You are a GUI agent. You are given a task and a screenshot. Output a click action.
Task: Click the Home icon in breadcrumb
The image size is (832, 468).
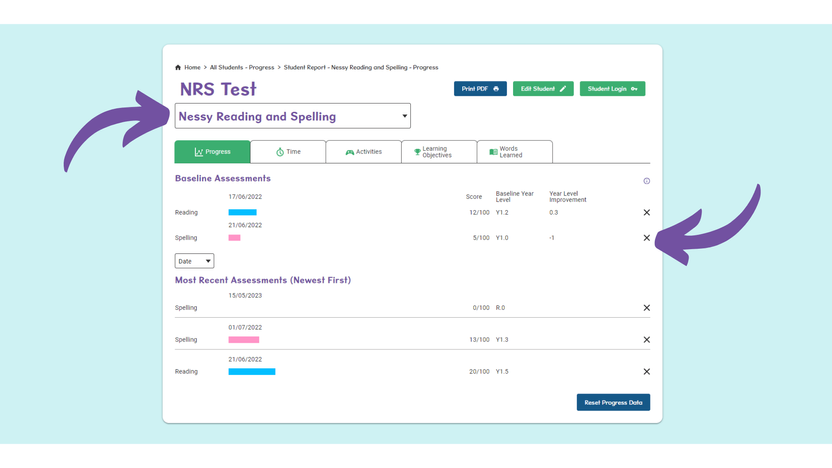pyautogui.click(x=178, y=67)
